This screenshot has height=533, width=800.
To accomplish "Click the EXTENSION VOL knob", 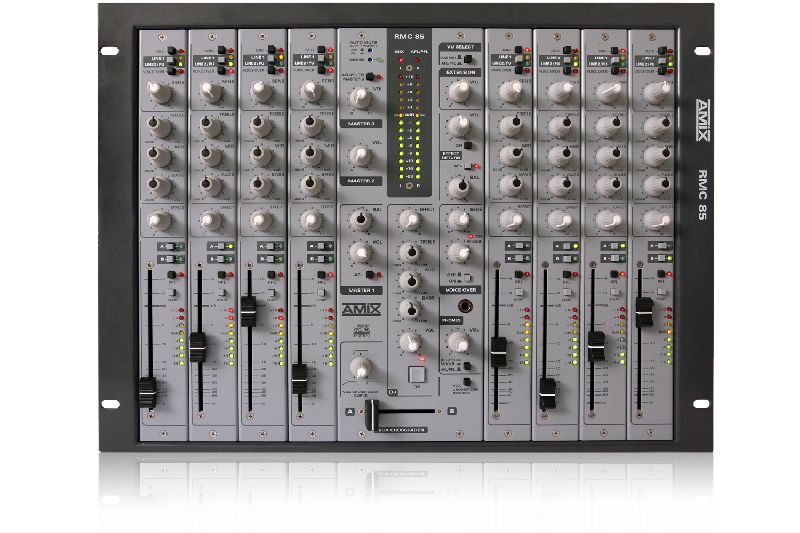I will 459,91.
